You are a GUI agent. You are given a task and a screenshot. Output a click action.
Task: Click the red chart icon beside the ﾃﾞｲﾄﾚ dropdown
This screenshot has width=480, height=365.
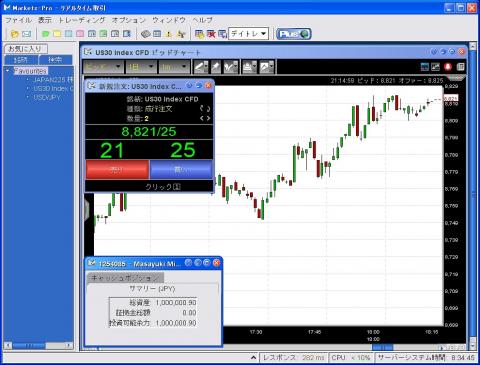click(x=211, y=34)
